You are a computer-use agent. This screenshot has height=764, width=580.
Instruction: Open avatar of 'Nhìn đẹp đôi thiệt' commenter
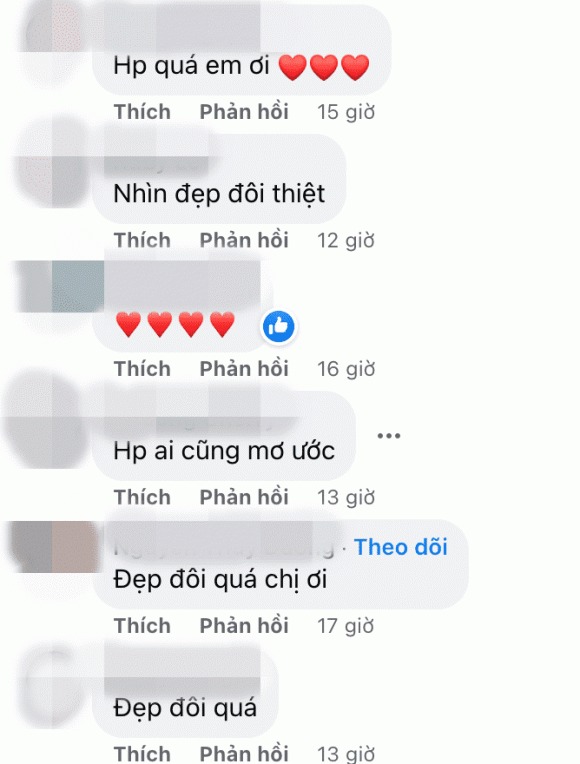click(x=54, y=163)
